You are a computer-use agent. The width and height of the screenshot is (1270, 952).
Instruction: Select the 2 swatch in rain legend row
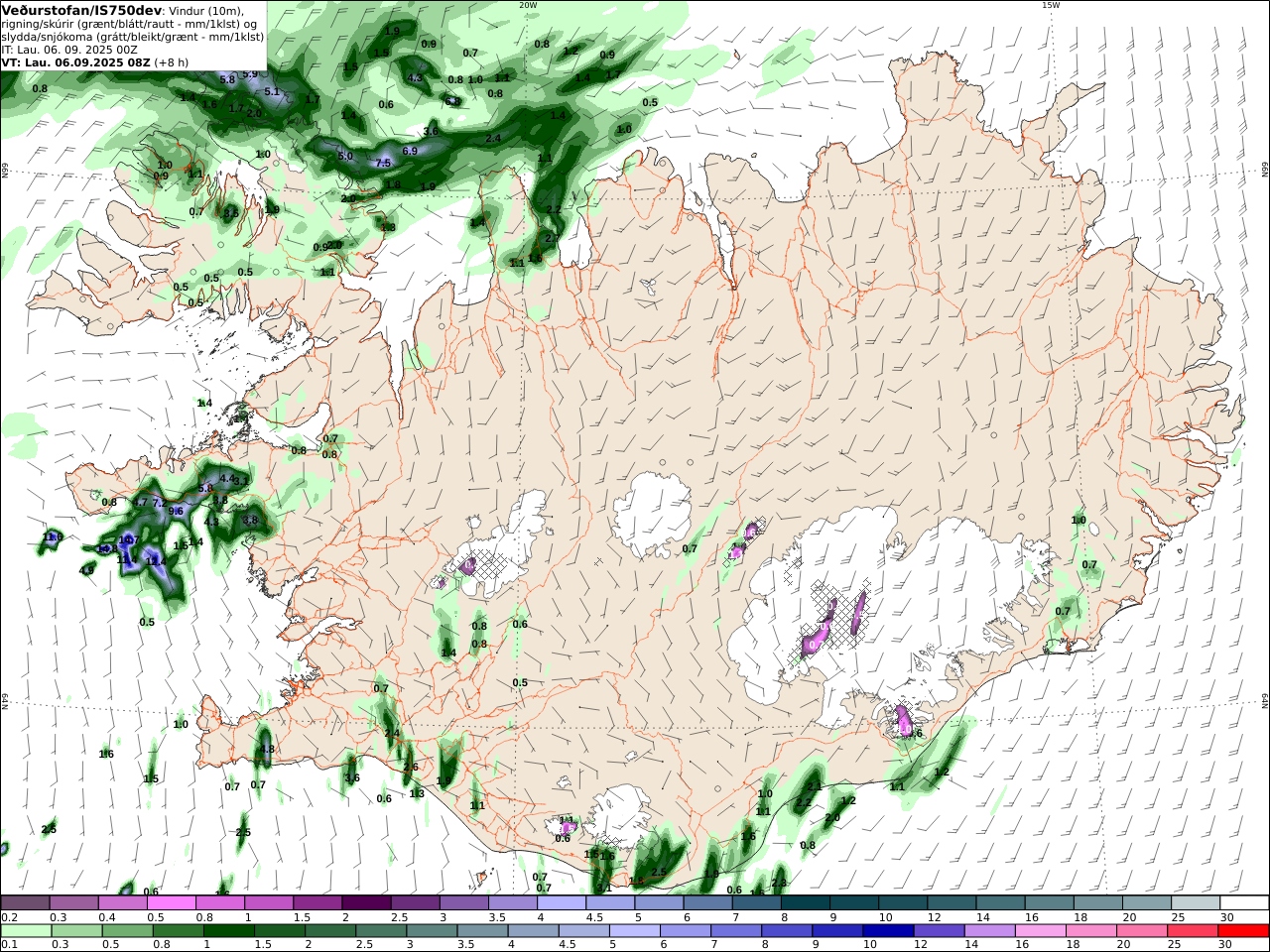pyautogui.click(x=329, y=931)
